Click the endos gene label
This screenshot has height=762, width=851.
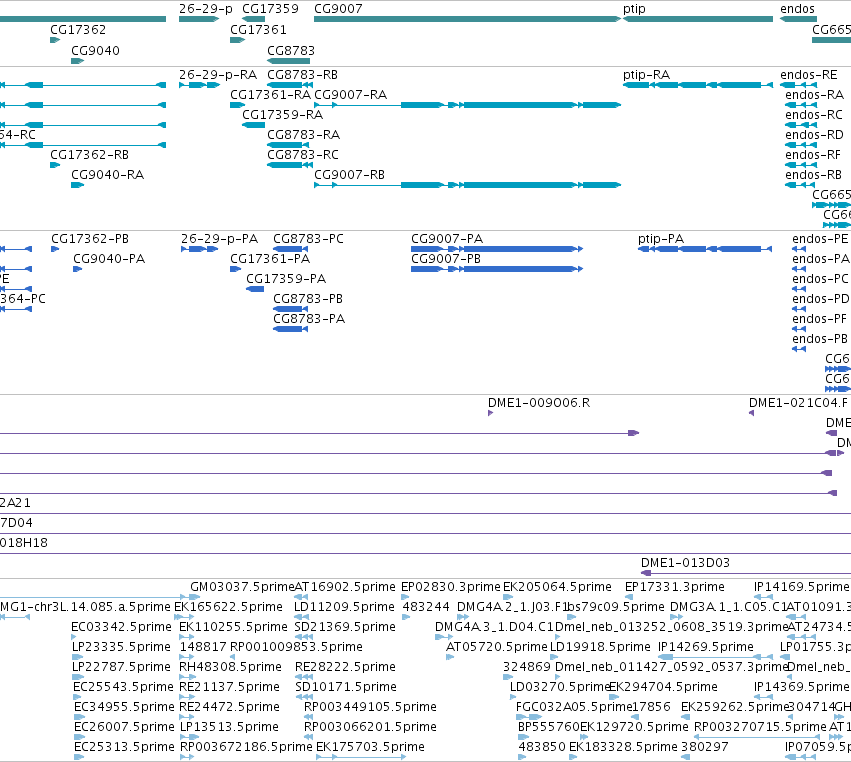797,9
